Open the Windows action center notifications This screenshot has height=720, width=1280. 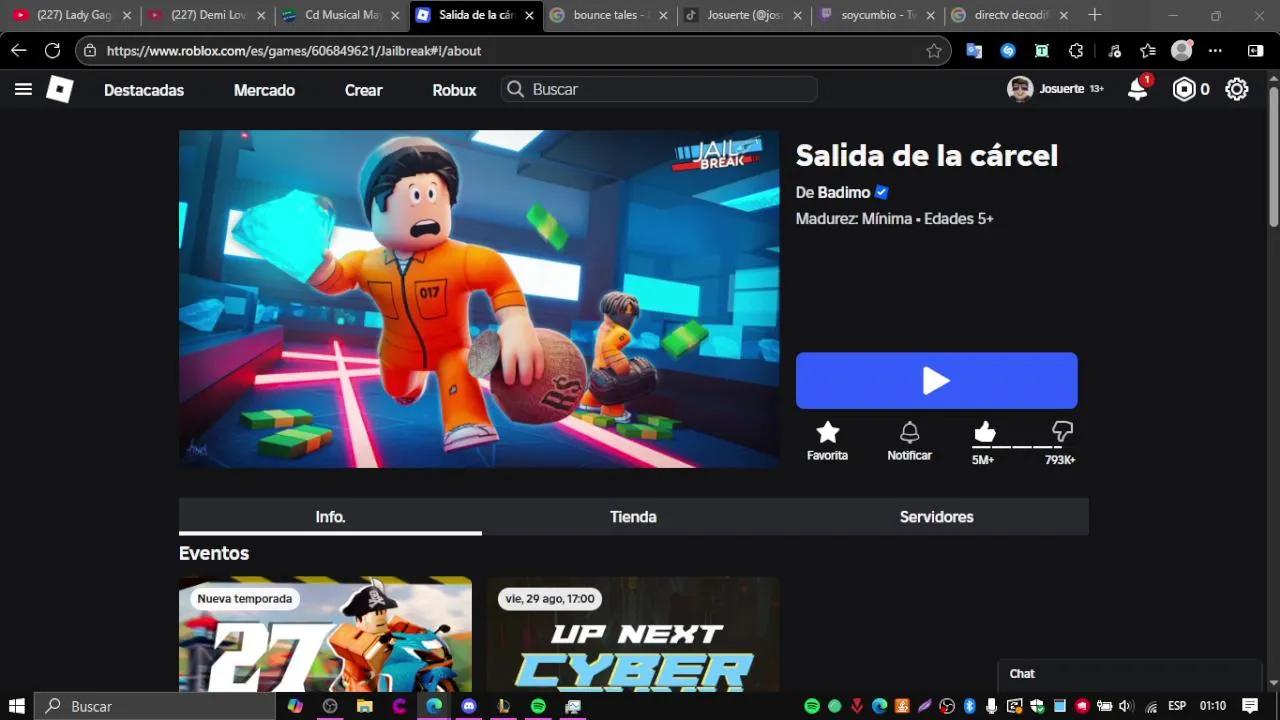pyautogui.click(x=1250, y=706)
